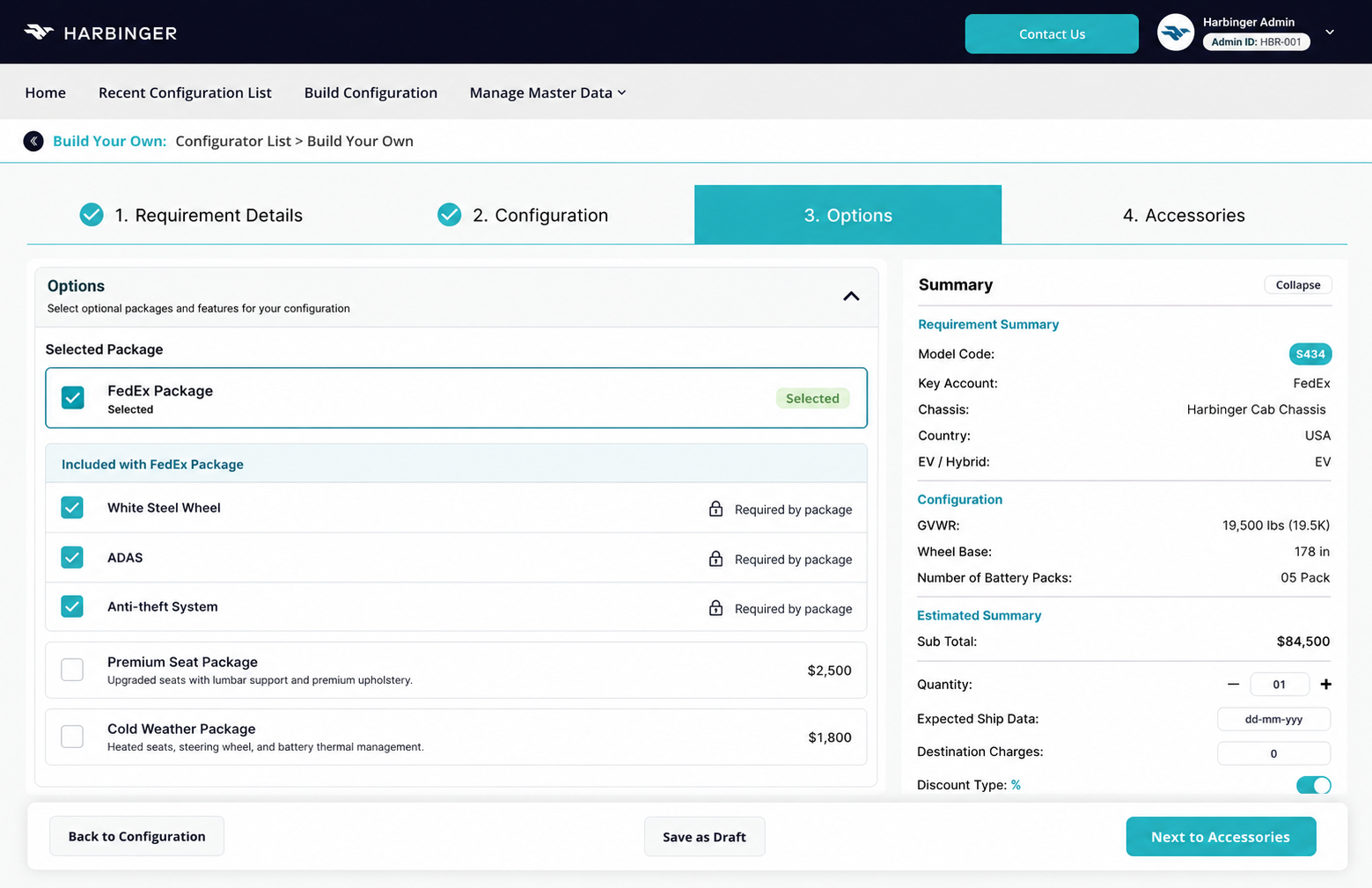Toggle the Anti-theft System checkbox

point(72,606)
